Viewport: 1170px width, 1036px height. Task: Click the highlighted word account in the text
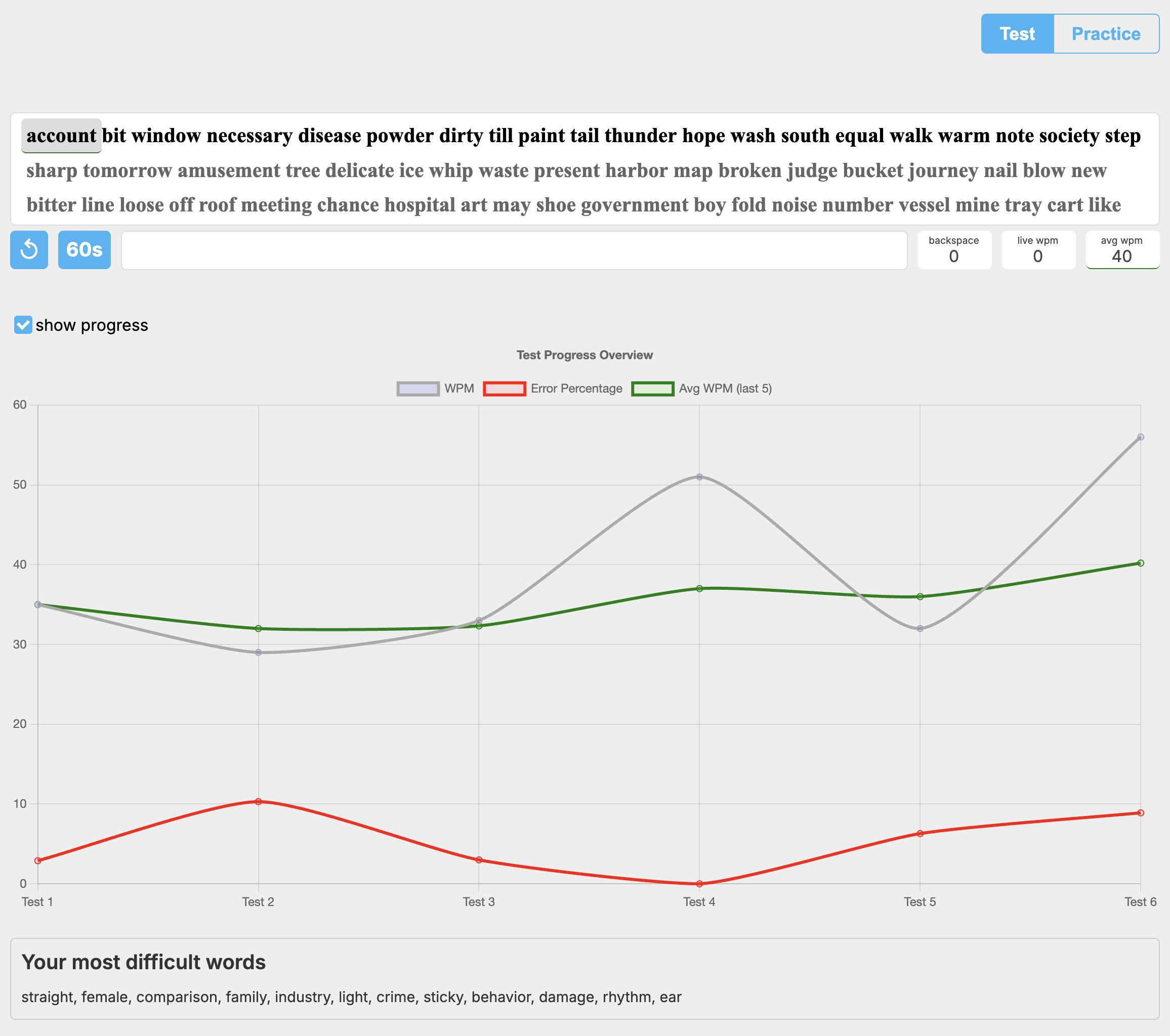pos(61,136)
